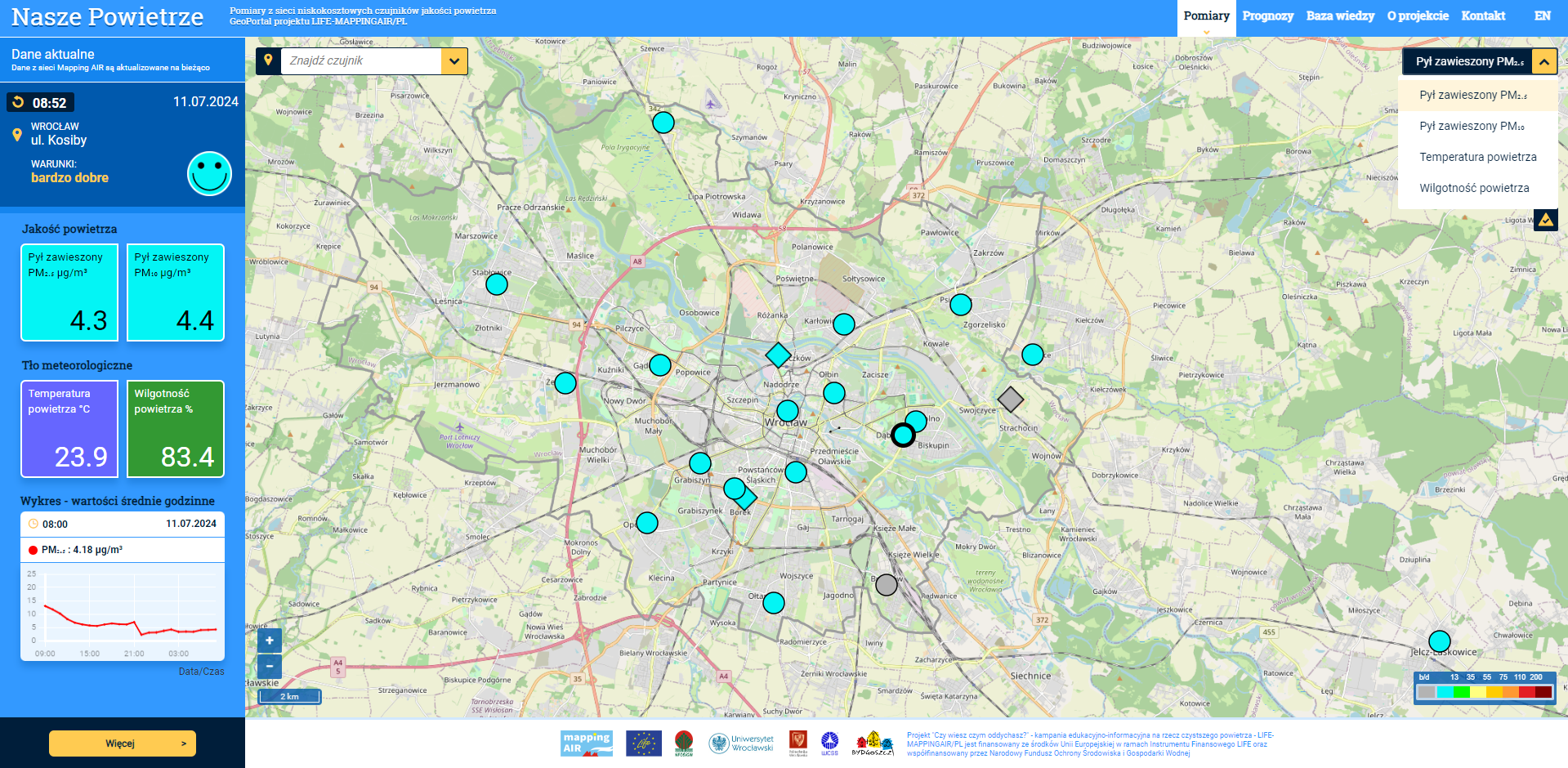Click the Uniwersytet Wrocławski logo
This screenshot has height=768, width=1568.
741,743
